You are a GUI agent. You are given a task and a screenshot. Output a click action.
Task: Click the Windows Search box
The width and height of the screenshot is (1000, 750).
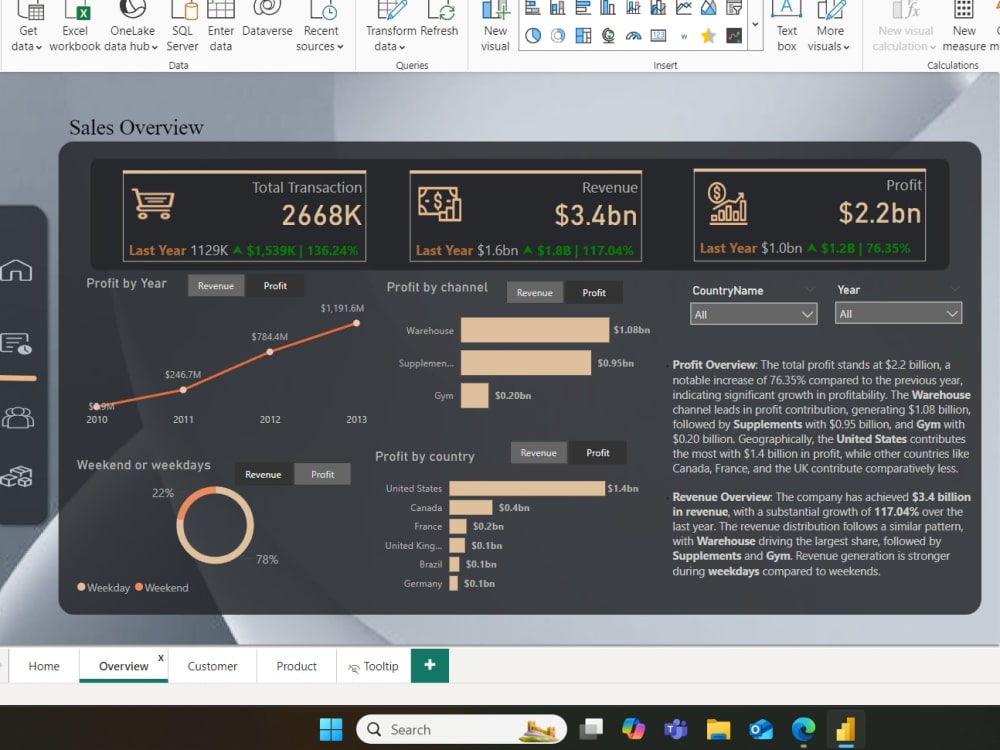[460, 729]
